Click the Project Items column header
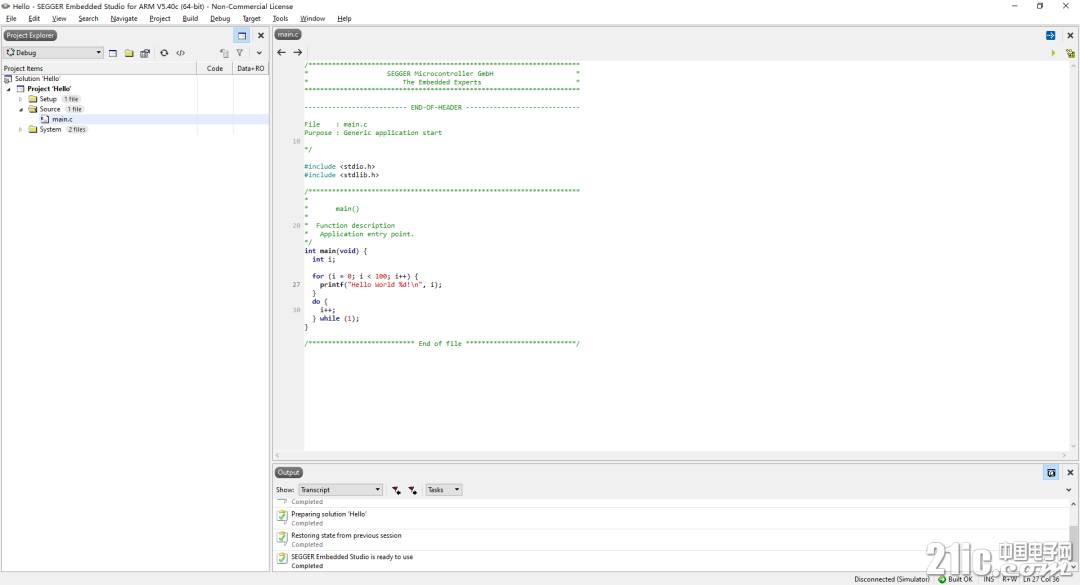The width and height of the screenshot is (1080, 585). coord(99,68)
